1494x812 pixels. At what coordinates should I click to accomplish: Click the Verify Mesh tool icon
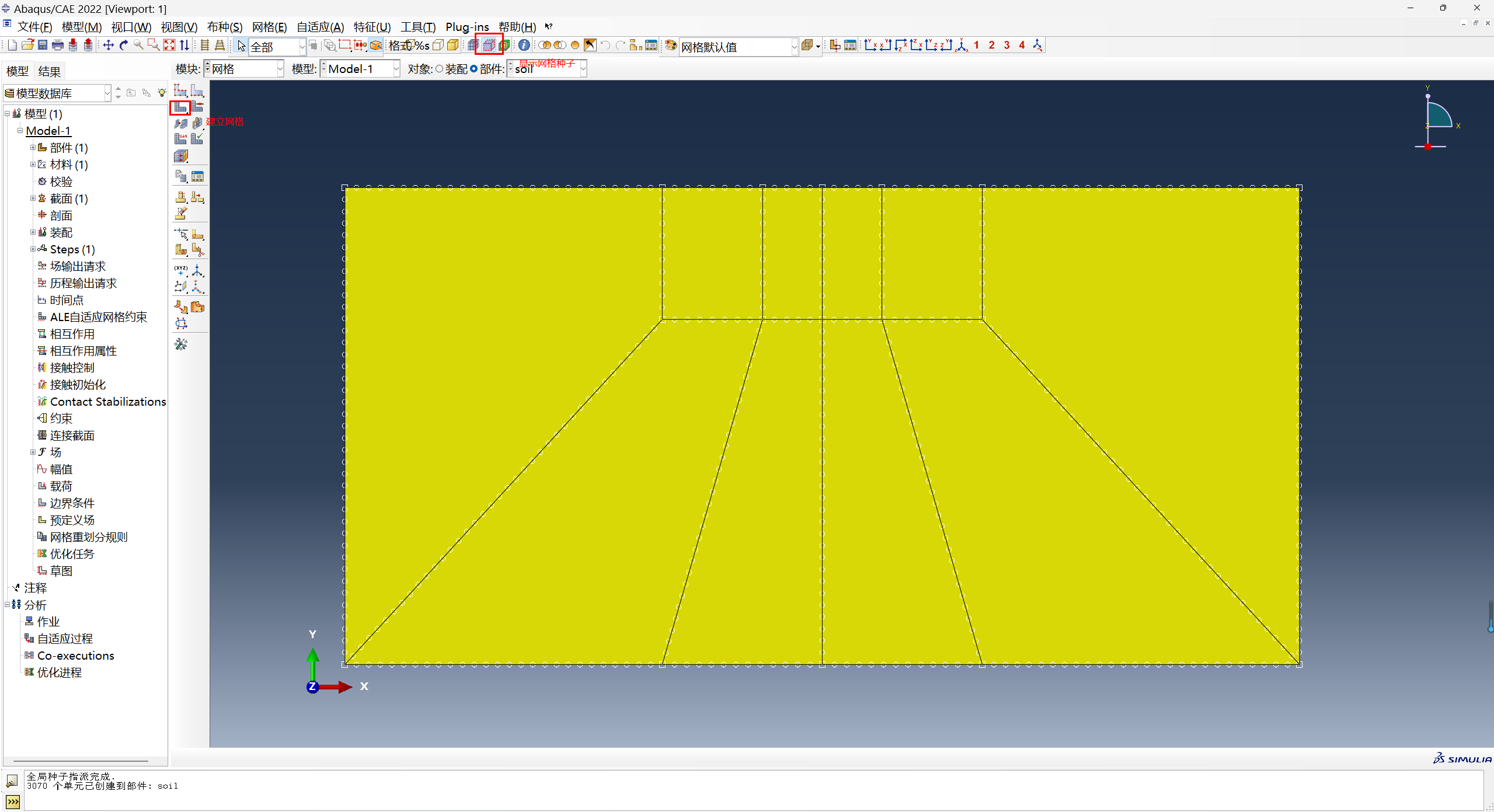pyautogui.click(x=197, y=139)
